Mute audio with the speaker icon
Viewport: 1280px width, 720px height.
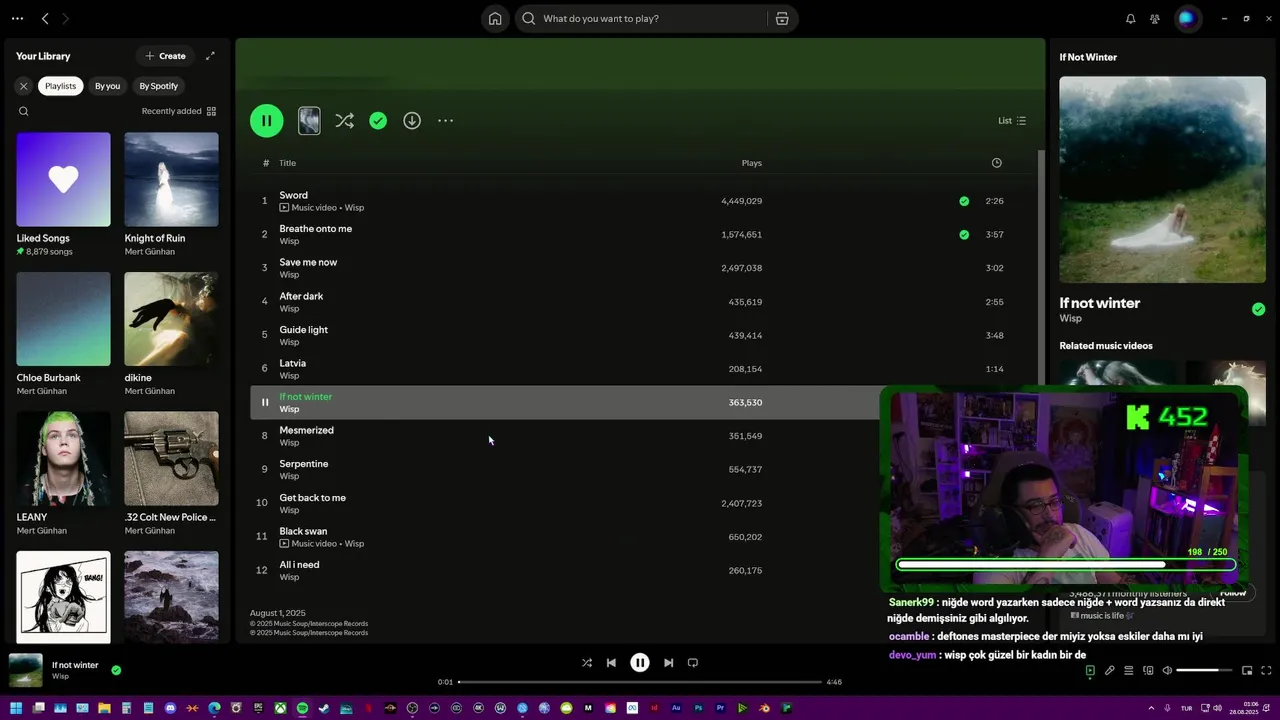click(x=1167, y=670)
